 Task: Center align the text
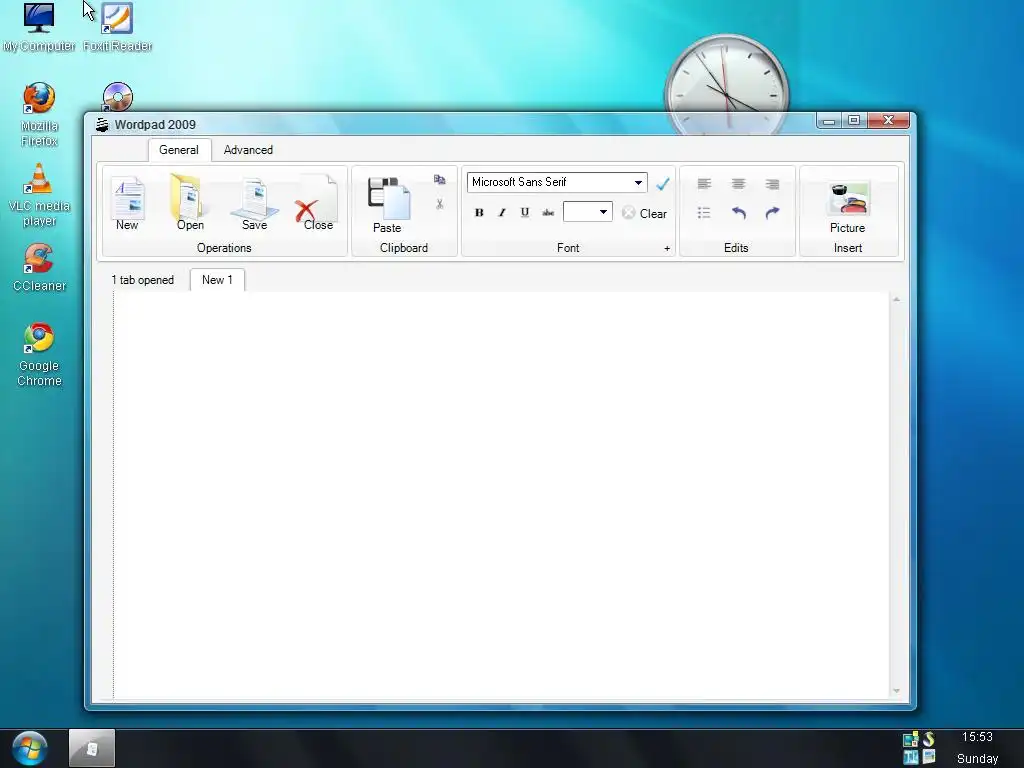738,184
